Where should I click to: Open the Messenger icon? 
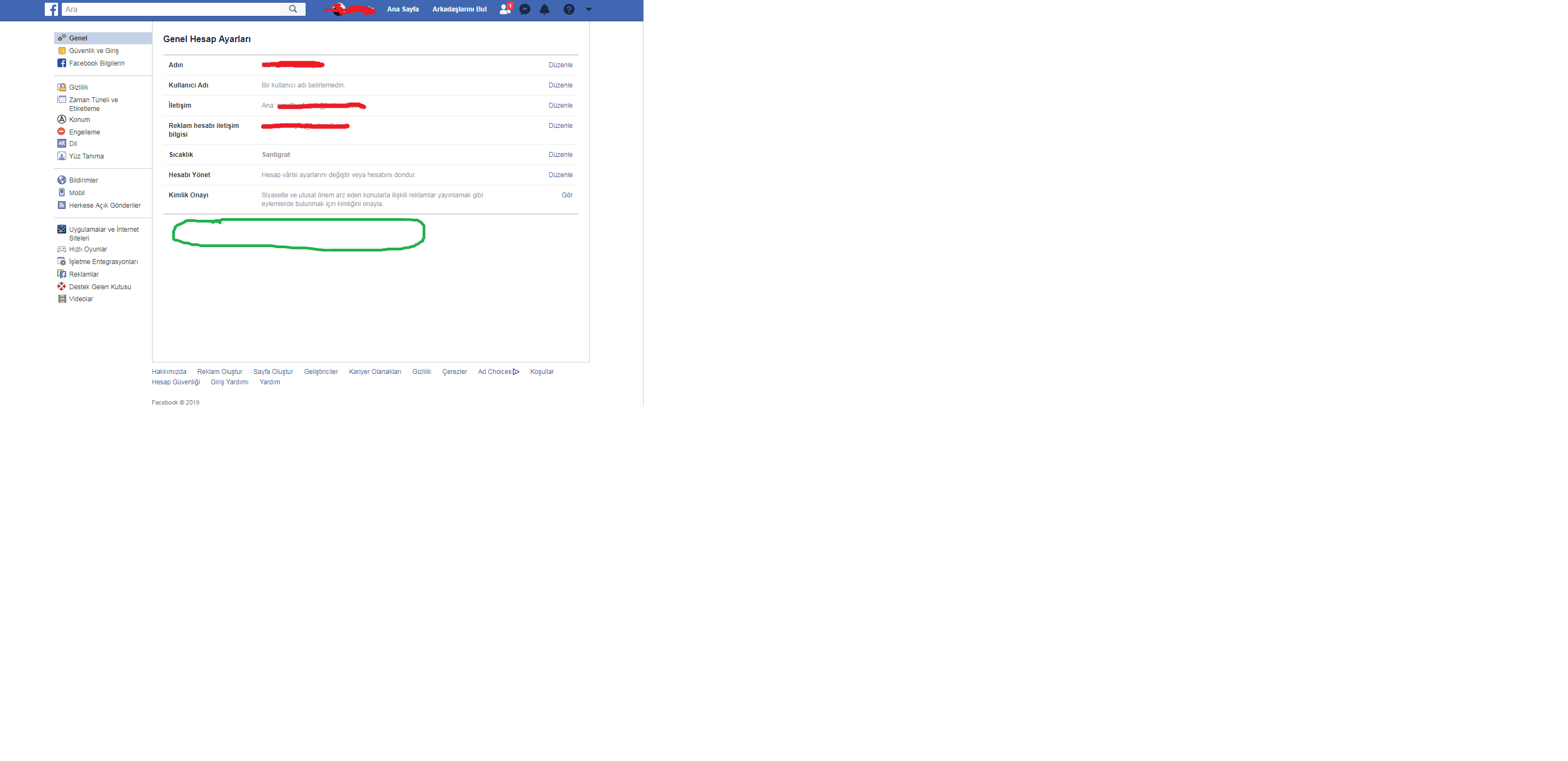(525, 9)
